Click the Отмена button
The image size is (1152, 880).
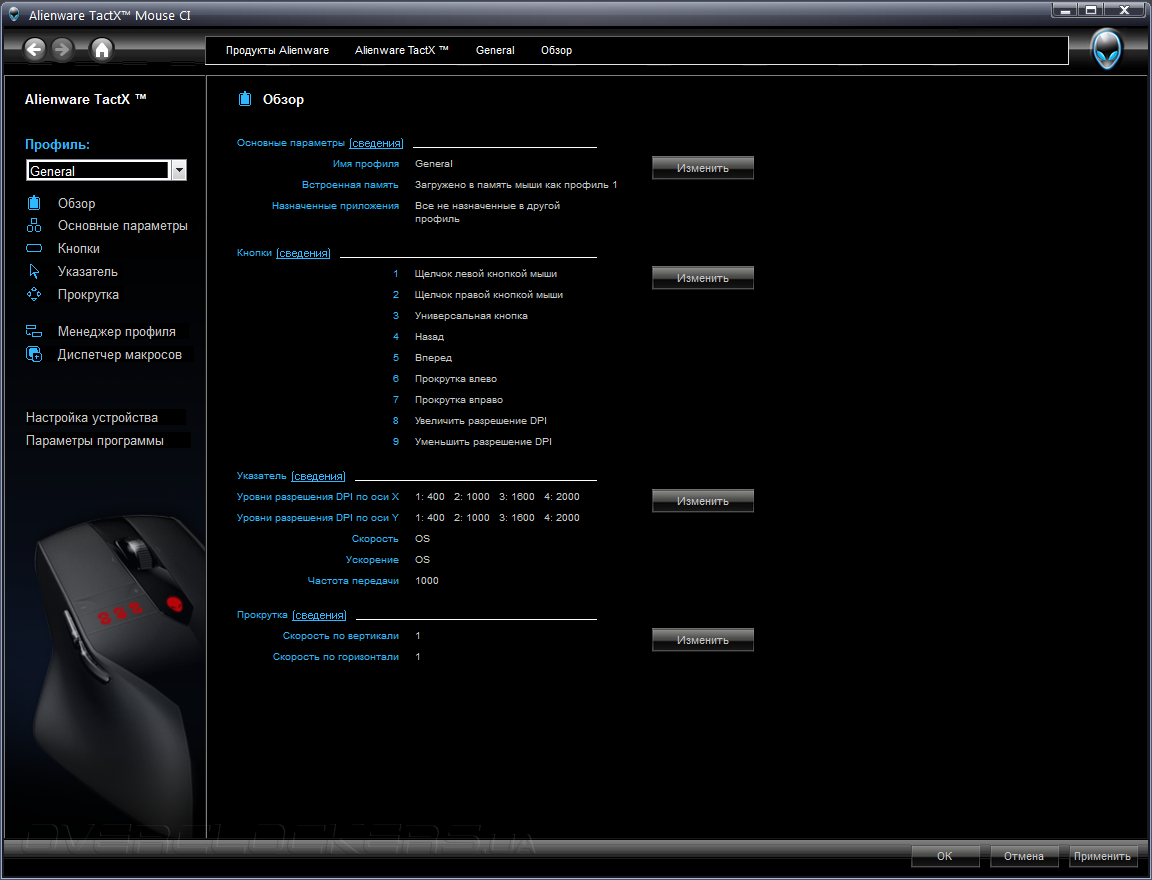(1023, 856)
